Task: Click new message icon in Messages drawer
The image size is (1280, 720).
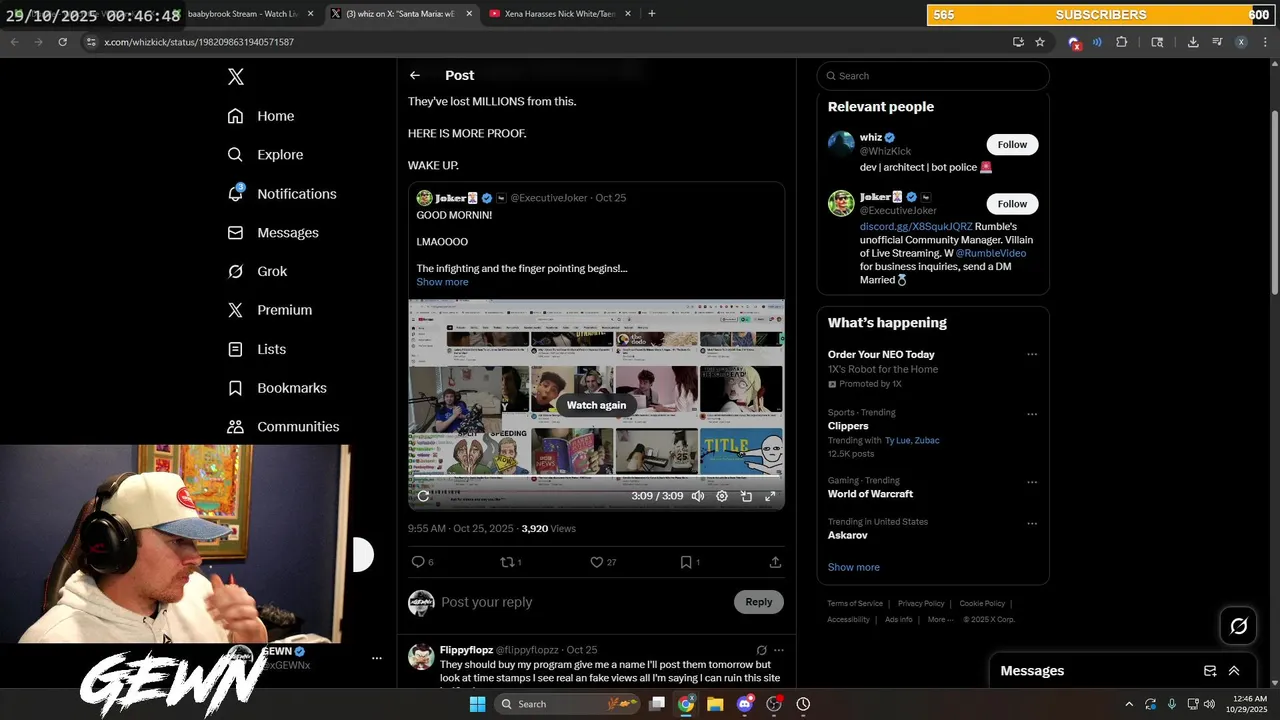Action: (1210, 671)
